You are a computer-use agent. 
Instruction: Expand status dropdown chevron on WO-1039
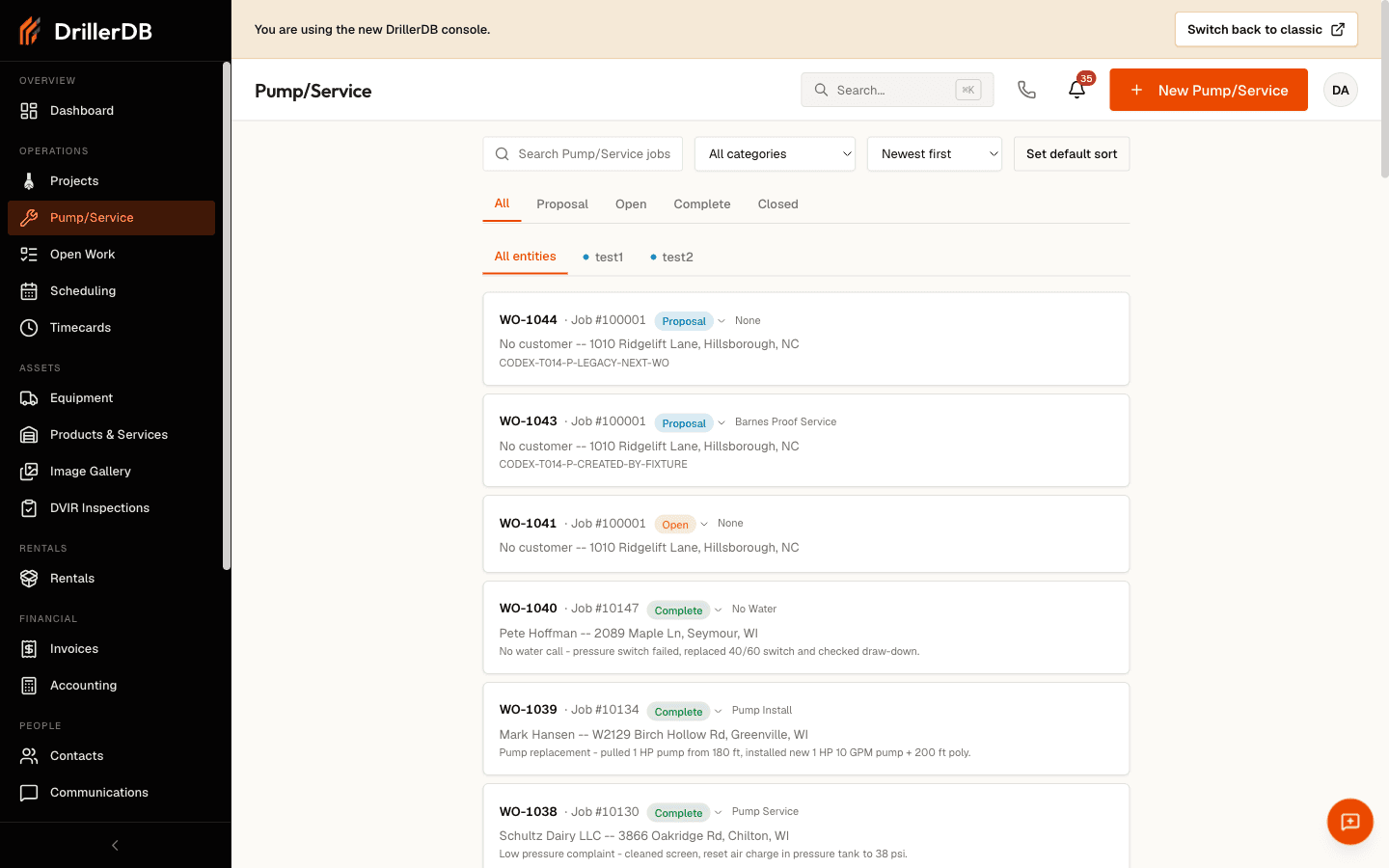719,711
